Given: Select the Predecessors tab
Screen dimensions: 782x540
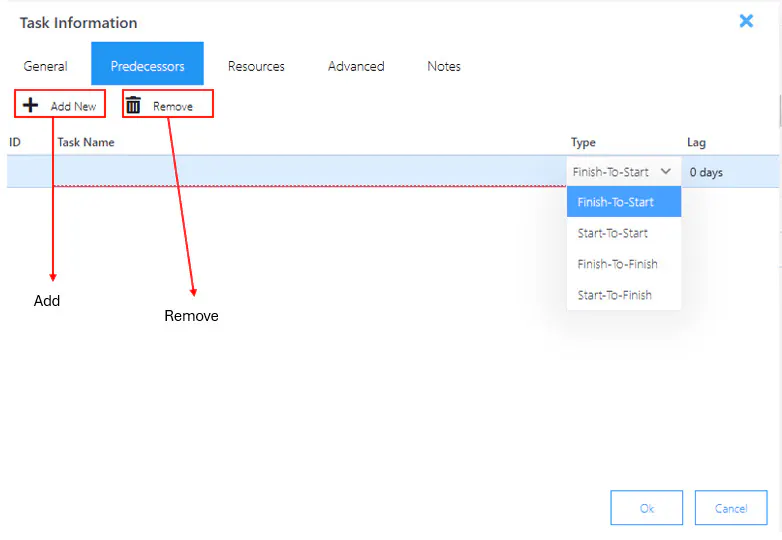Looking at the screenshot, I should pyautogui.click(x=147, y=64).
